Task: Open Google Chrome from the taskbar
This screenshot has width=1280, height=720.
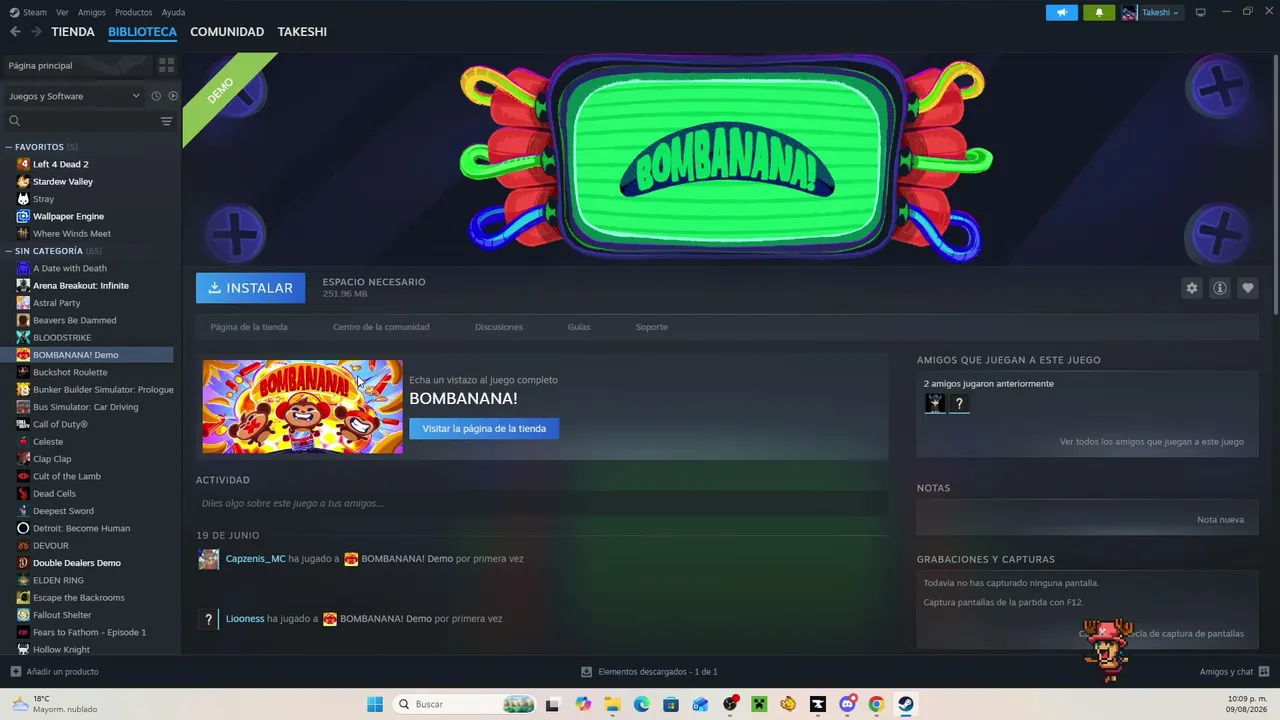Action: coord(877,704)
